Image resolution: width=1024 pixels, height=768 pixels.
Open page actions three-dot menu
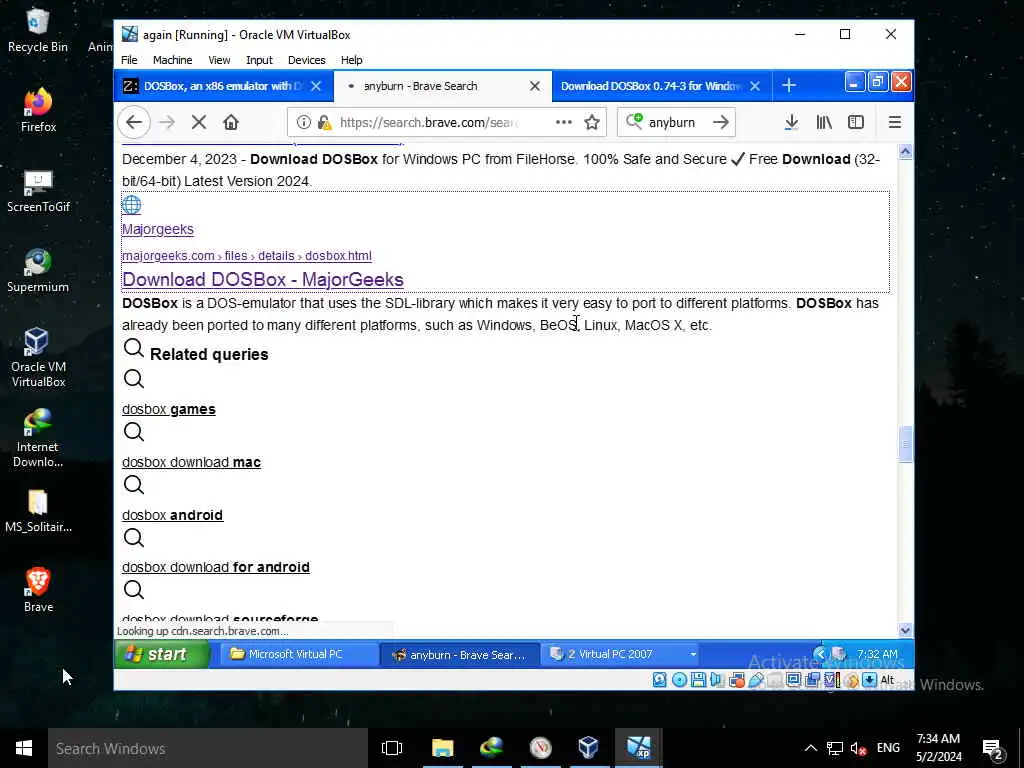pyautogui.click(x=564, y=122)
